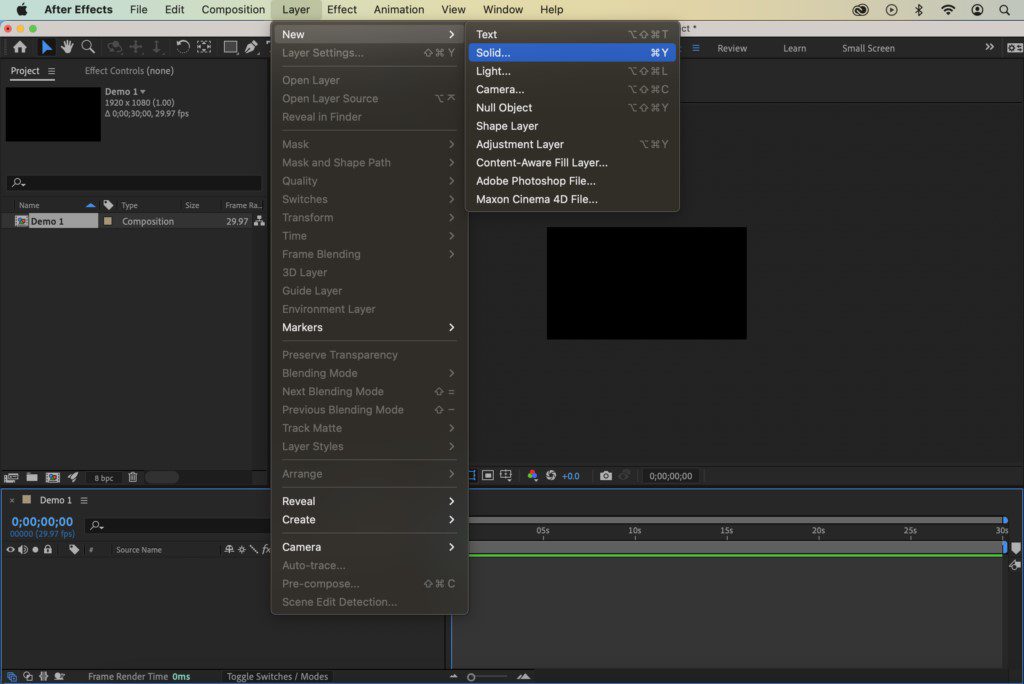Click the 8 bpc color depth button
This screenshot has height=684, width=1024.
click(103, 478)
